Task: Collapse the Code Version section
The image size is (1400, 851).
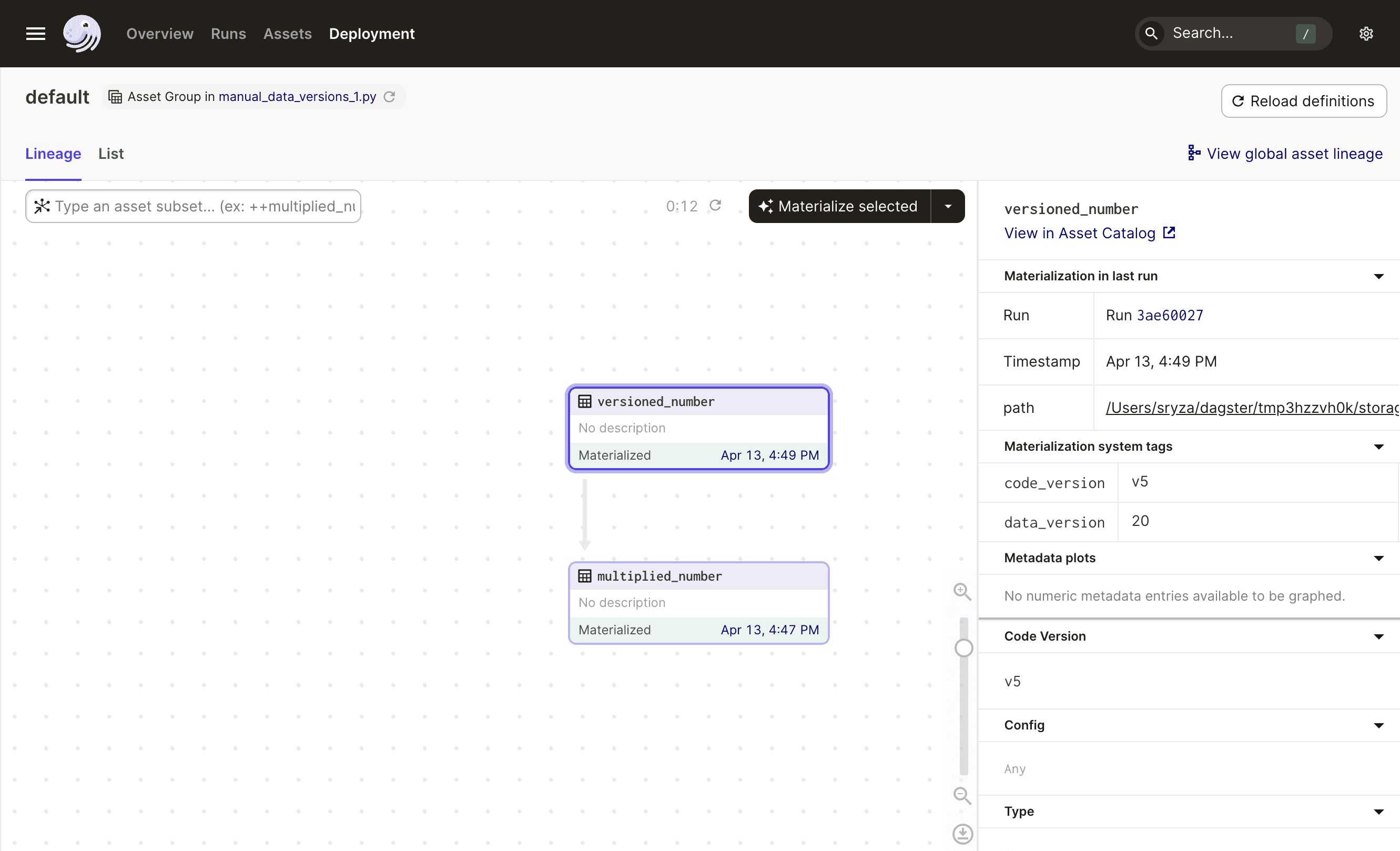Action: [x=1378, y=636]
